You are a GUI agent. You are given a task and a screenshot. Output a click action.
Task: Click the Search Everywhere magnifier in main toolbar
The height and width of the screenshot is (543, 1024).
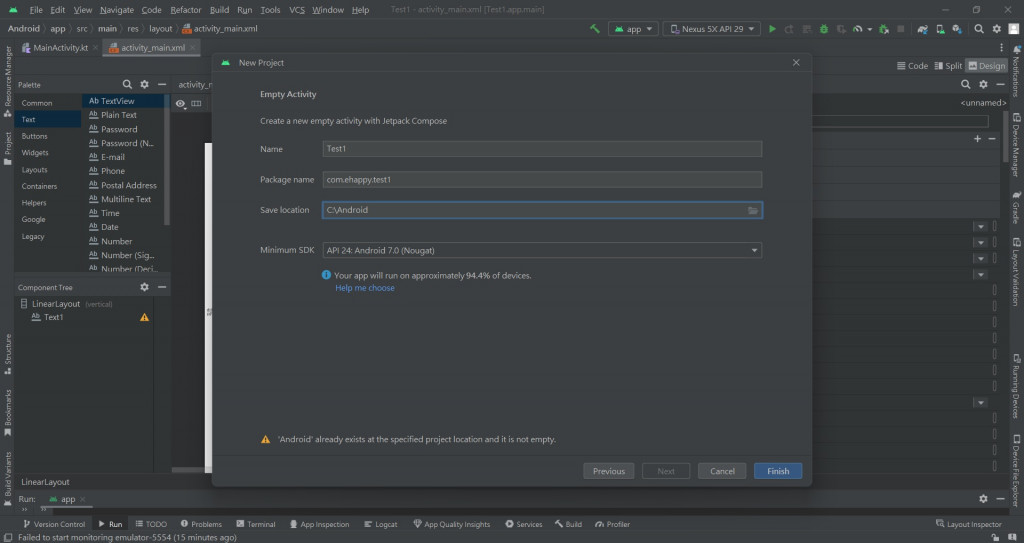tap(979, 29)
